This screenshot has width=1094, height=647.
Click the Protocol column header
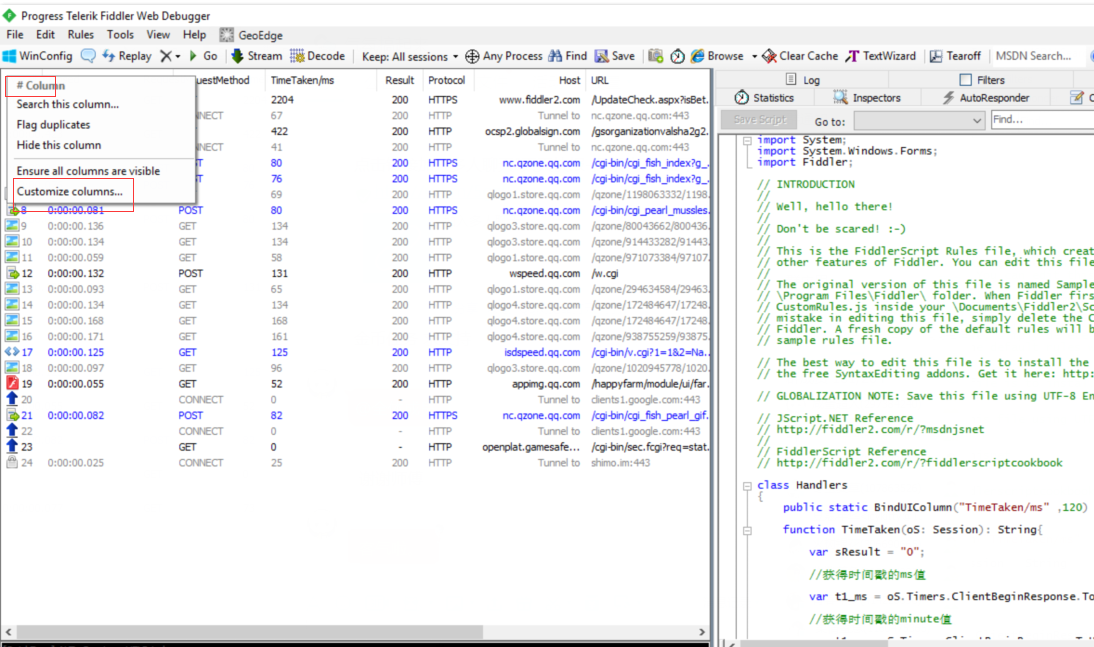(447, 80)
